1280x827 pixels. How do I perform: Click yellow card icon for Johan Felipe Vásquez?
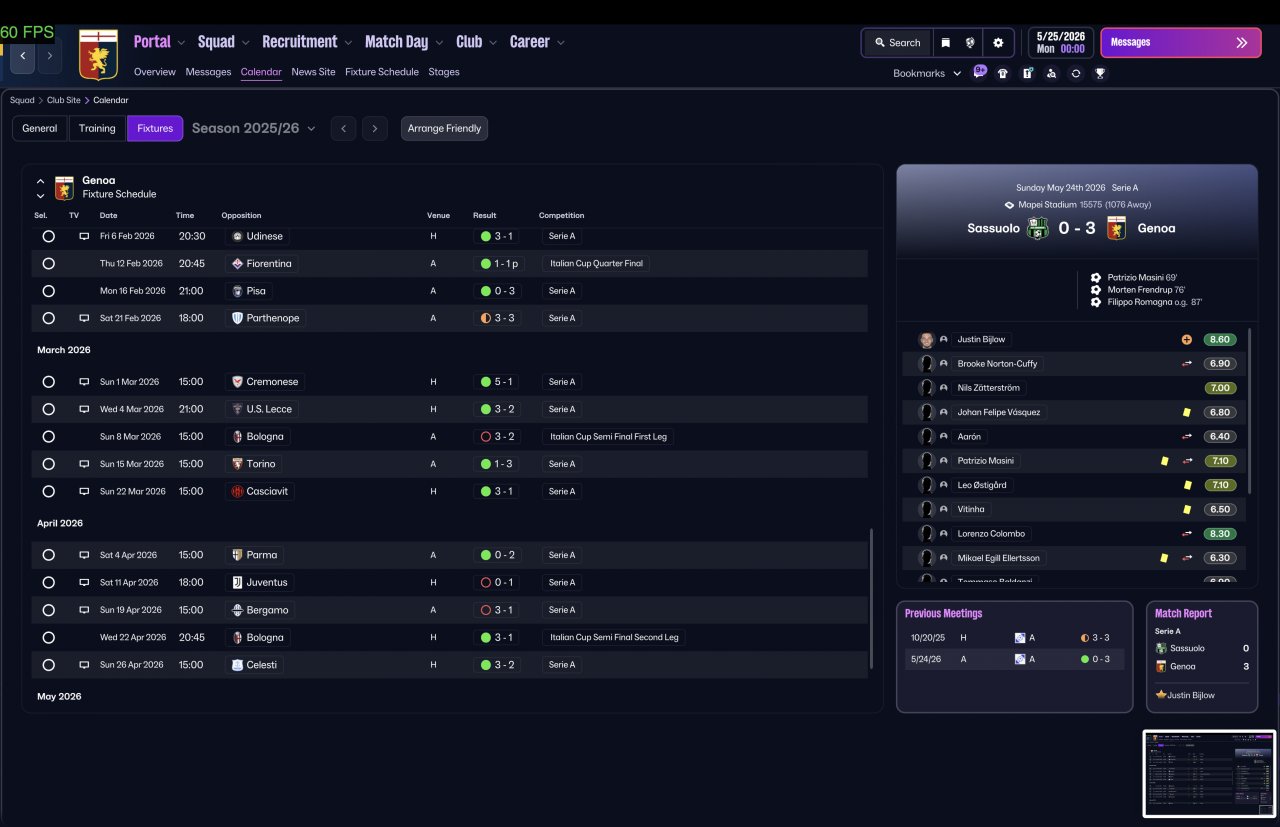tap(1187, 412)
